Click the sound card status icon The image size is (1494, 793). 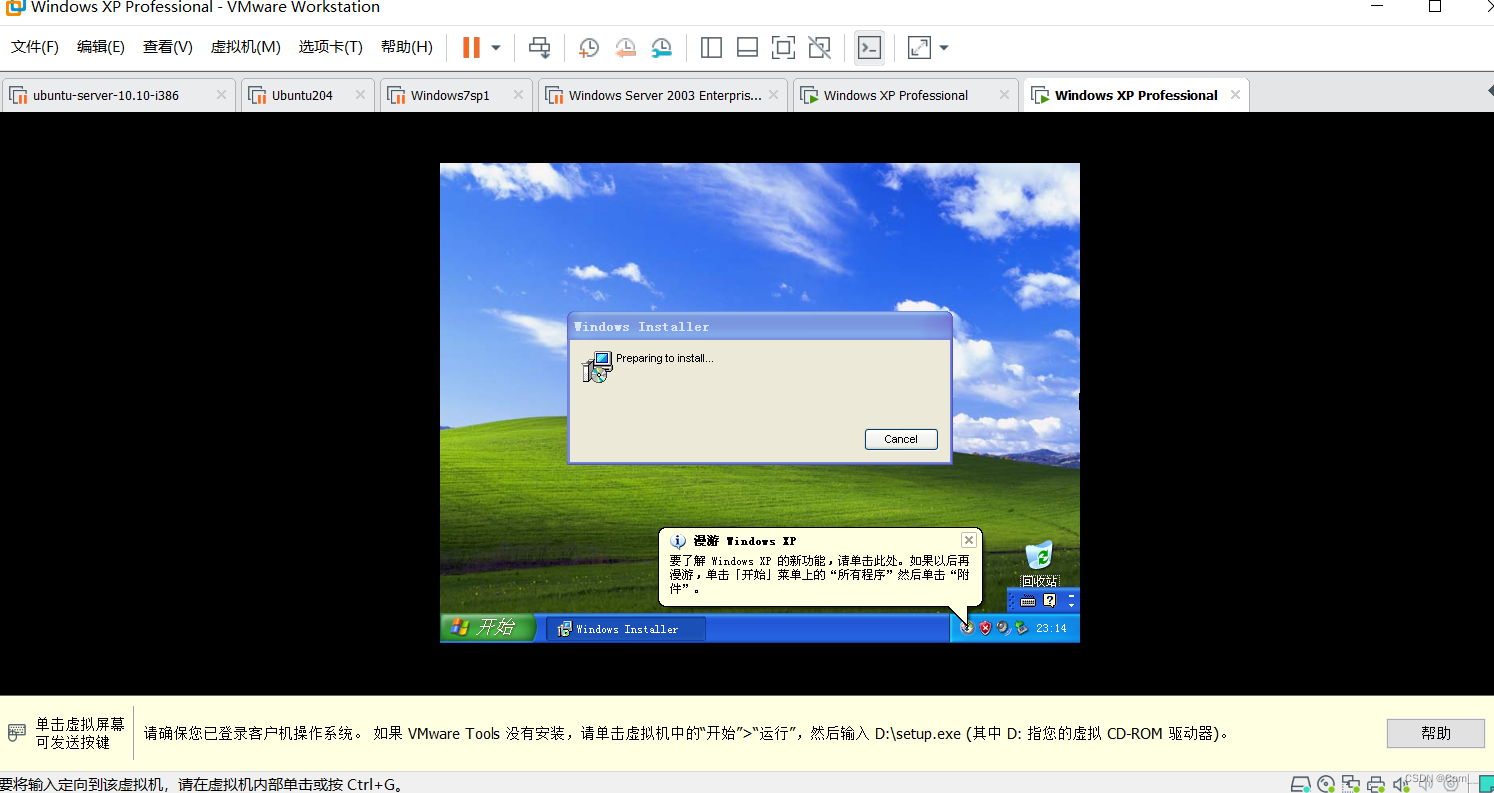point(1400,784)
